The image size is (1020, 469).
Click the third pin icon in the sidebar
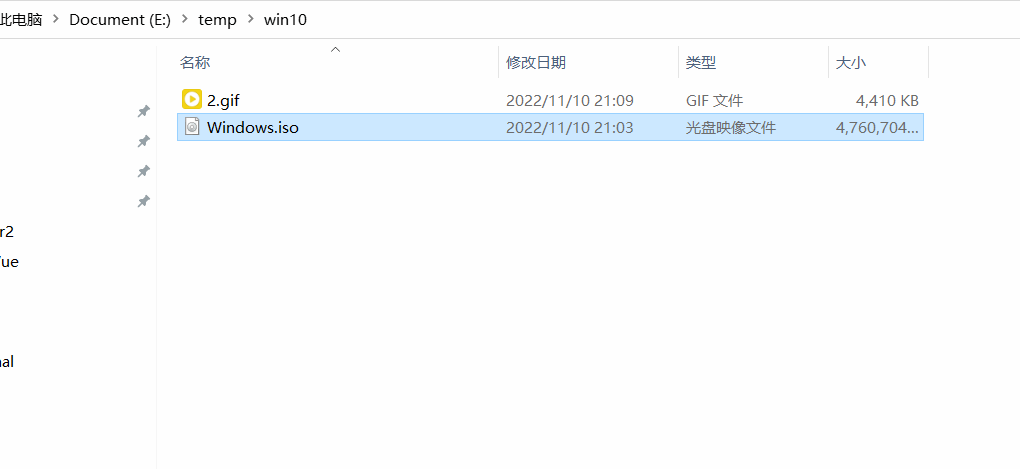tap(144, 172)
